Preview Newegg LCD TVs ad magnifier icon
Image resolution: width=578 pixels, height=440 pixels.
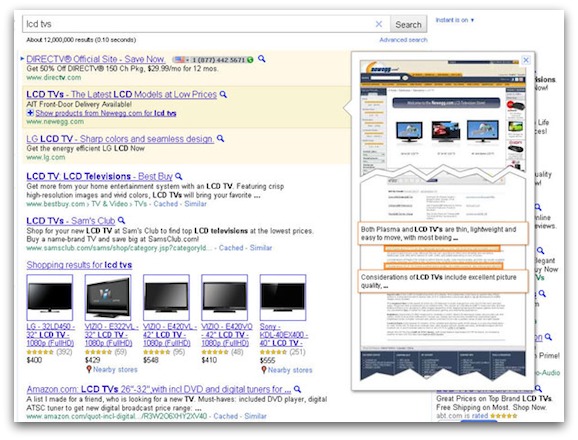223,94
